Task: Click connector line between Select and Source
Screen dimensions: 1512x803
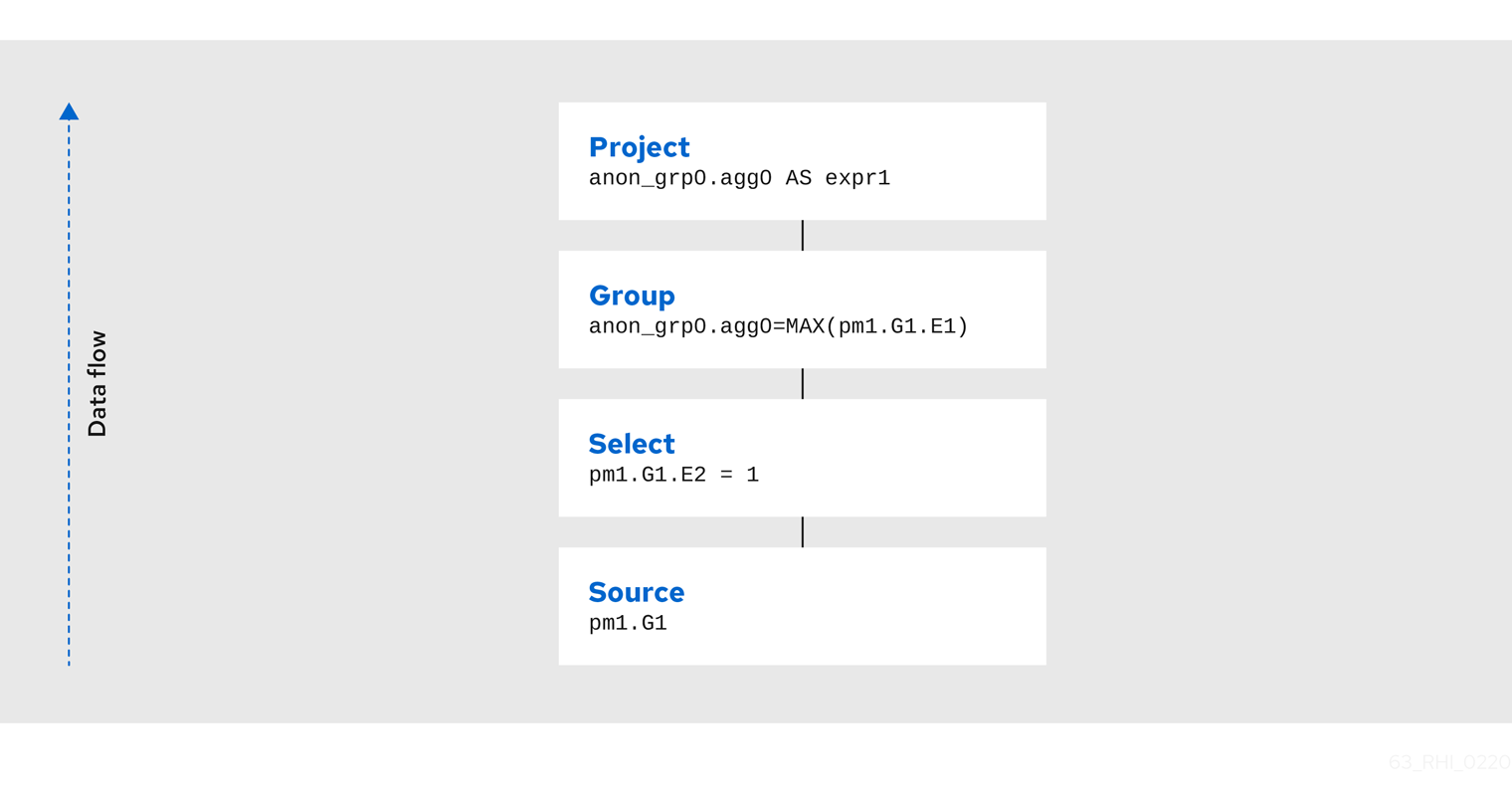Action: click(803, 532)
